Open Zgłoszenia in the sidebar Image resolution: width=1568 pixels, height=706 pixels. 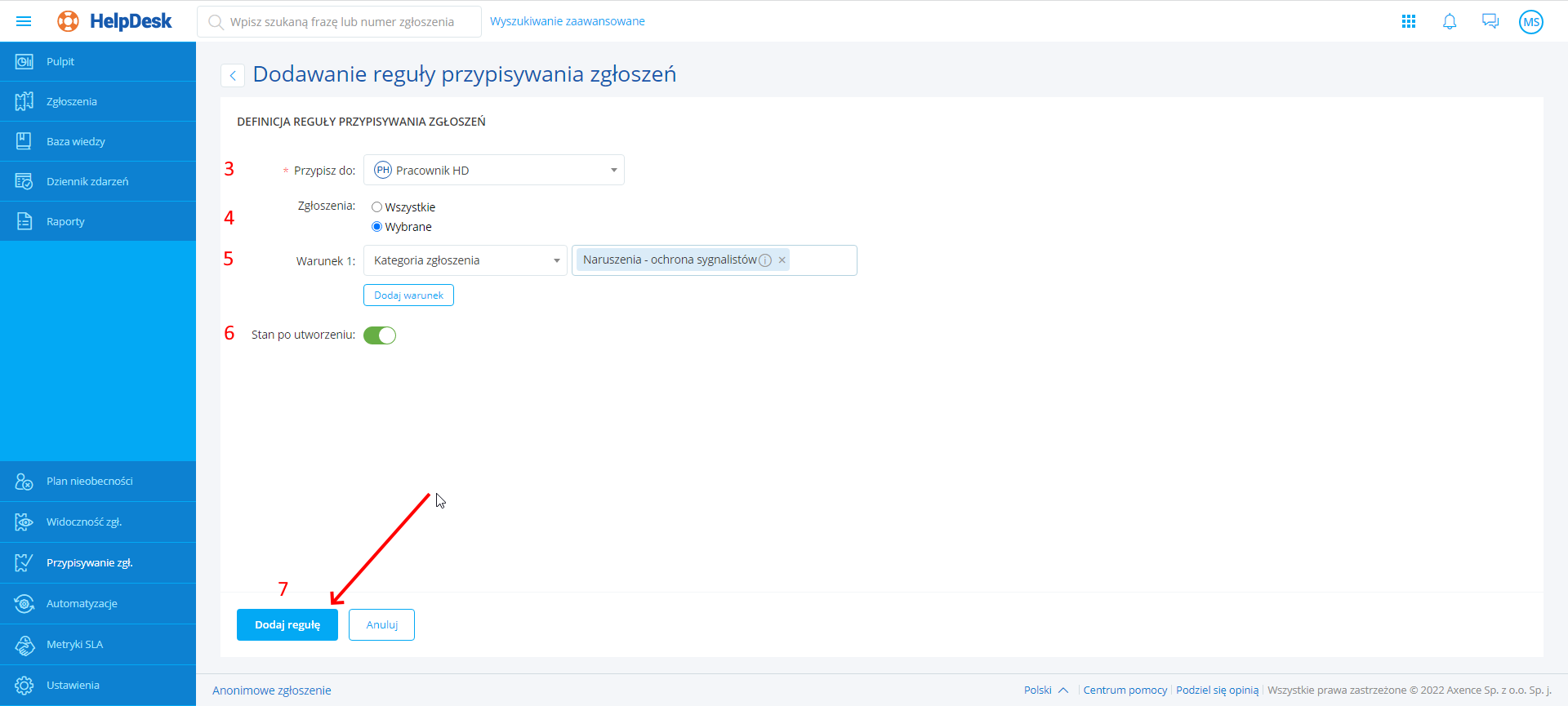[72, 102]
